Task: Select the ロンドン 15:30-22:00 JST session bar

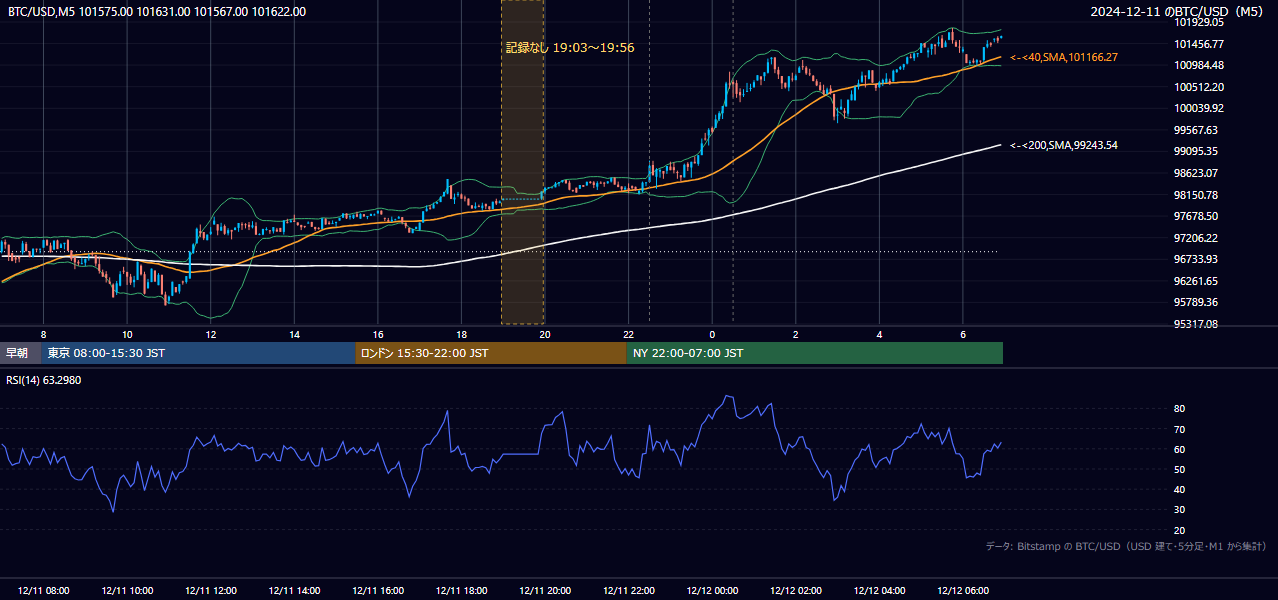Action: (491, 353)
